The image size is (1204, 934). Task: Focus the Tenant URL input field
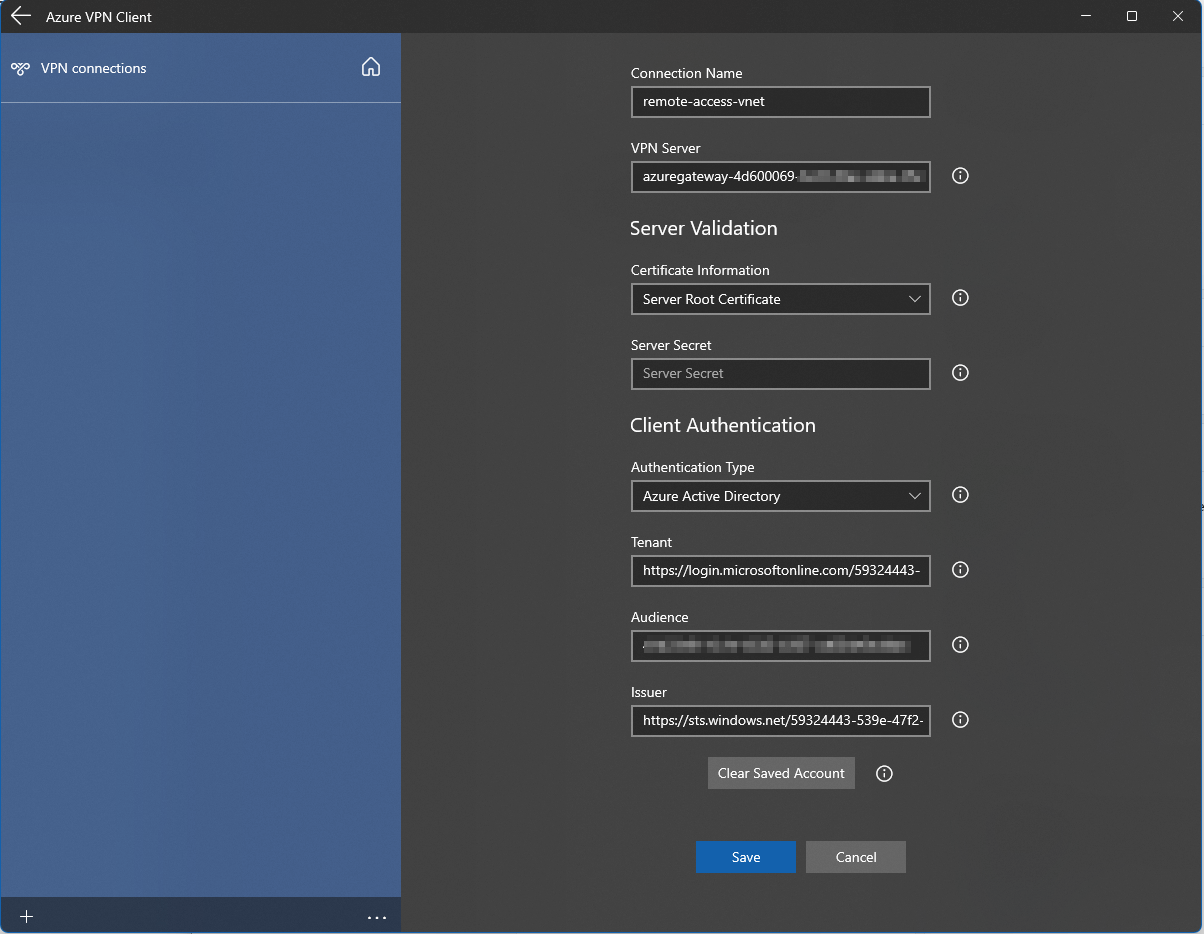[x=781, y=571]
